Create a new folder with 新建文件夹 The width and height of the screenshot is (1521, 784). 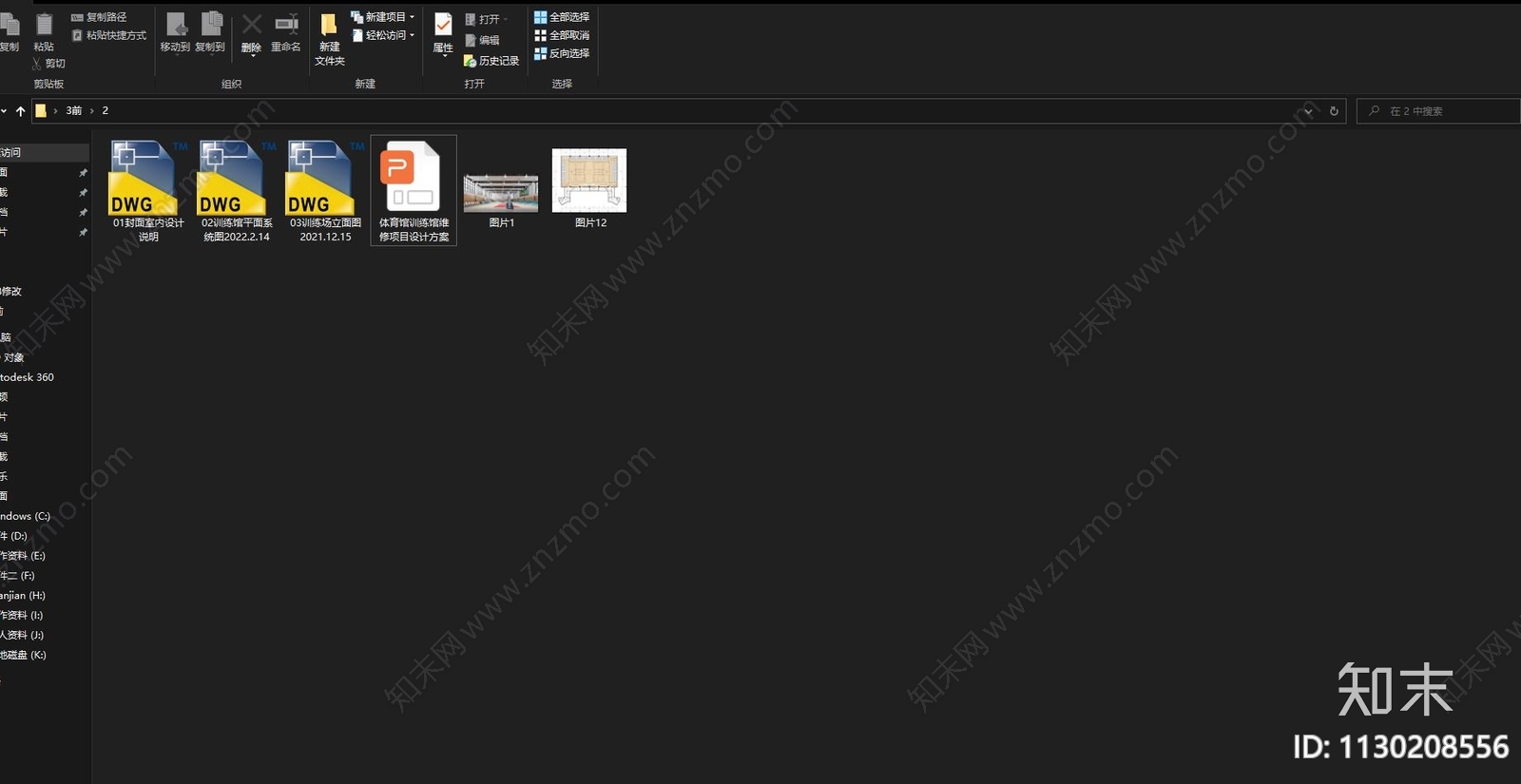329,40
